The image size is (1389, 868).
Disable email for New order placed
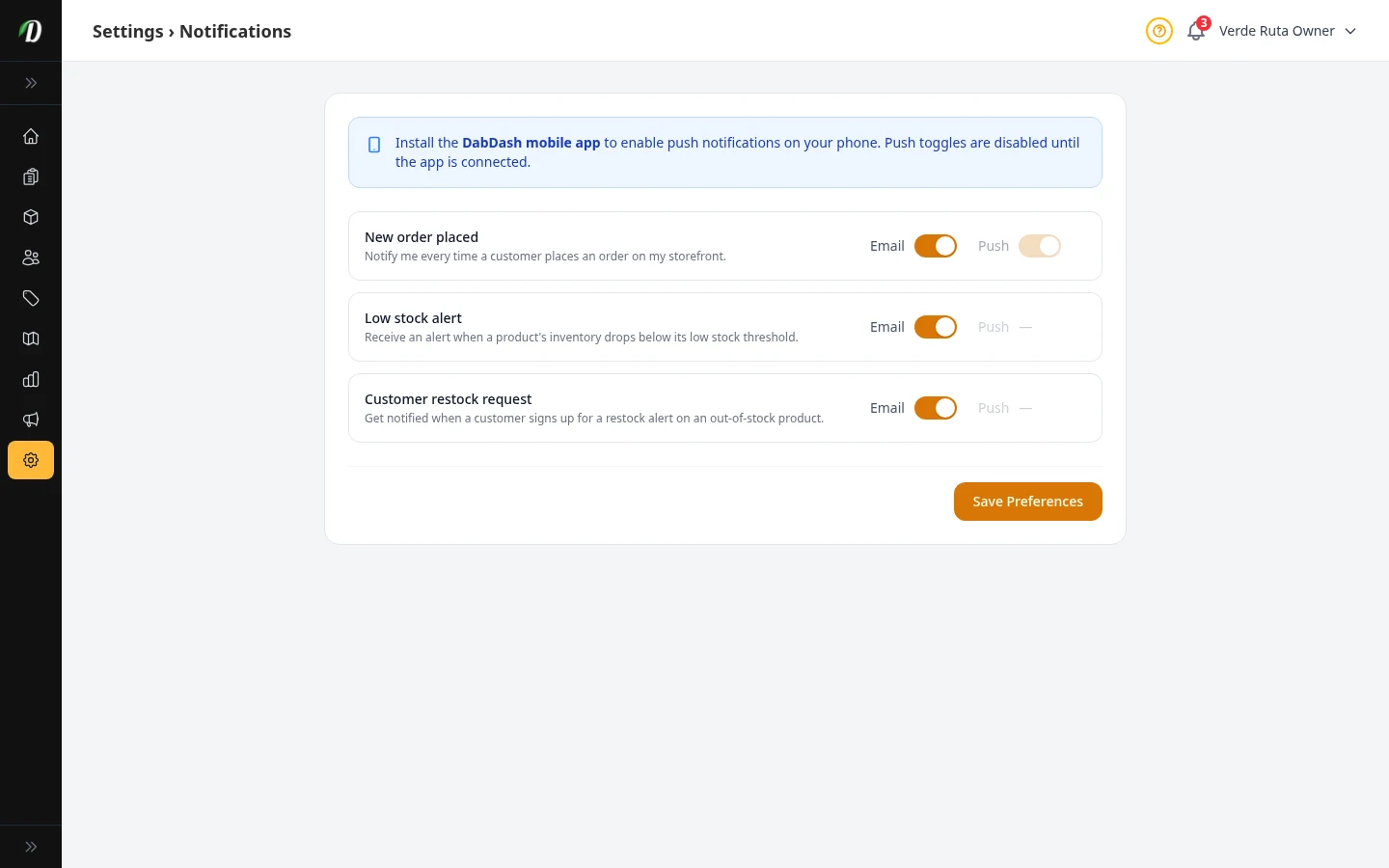[x=936, y=246]
